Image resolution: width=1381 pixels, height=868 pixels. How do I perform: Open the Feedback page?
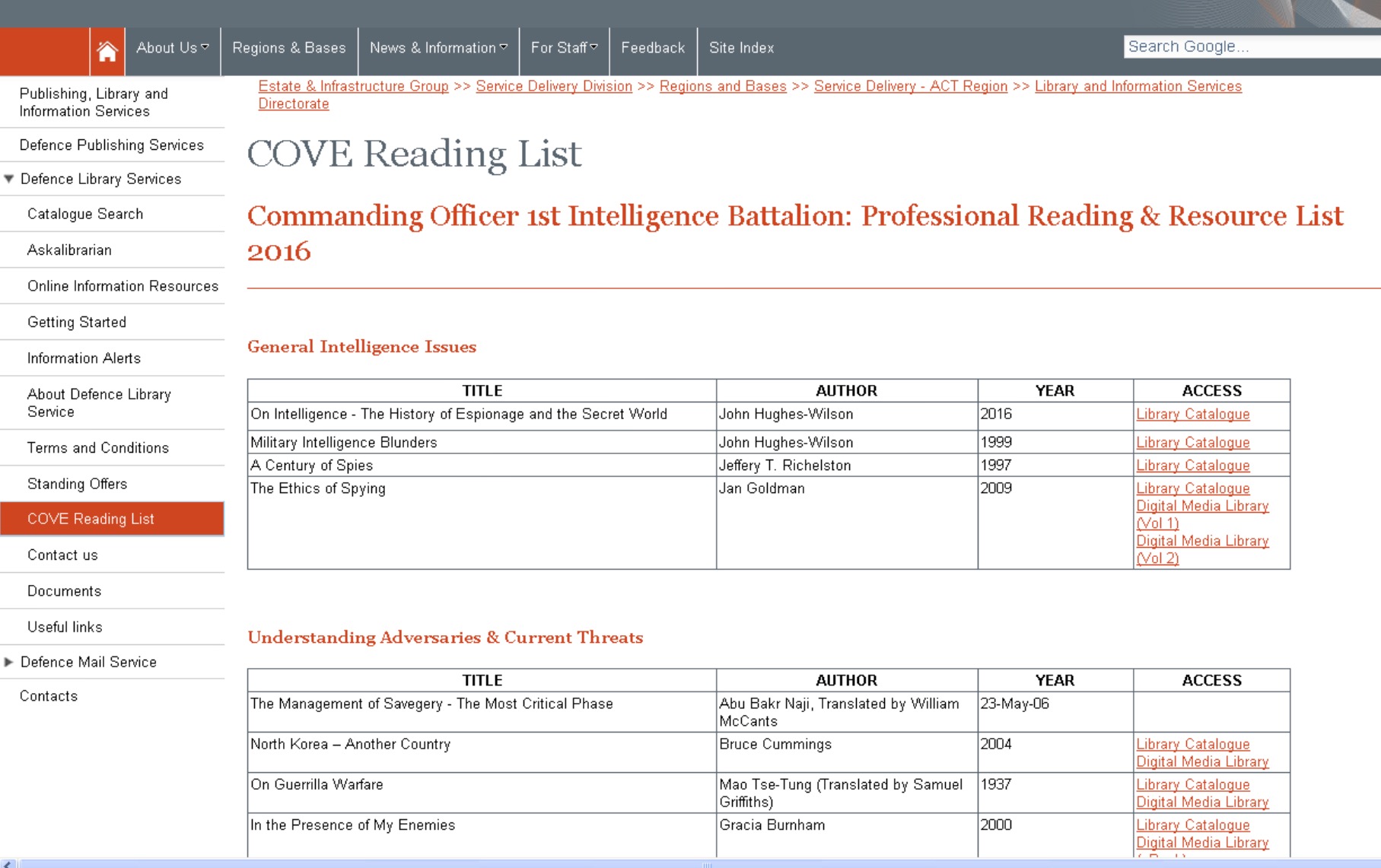pos(652,47)
